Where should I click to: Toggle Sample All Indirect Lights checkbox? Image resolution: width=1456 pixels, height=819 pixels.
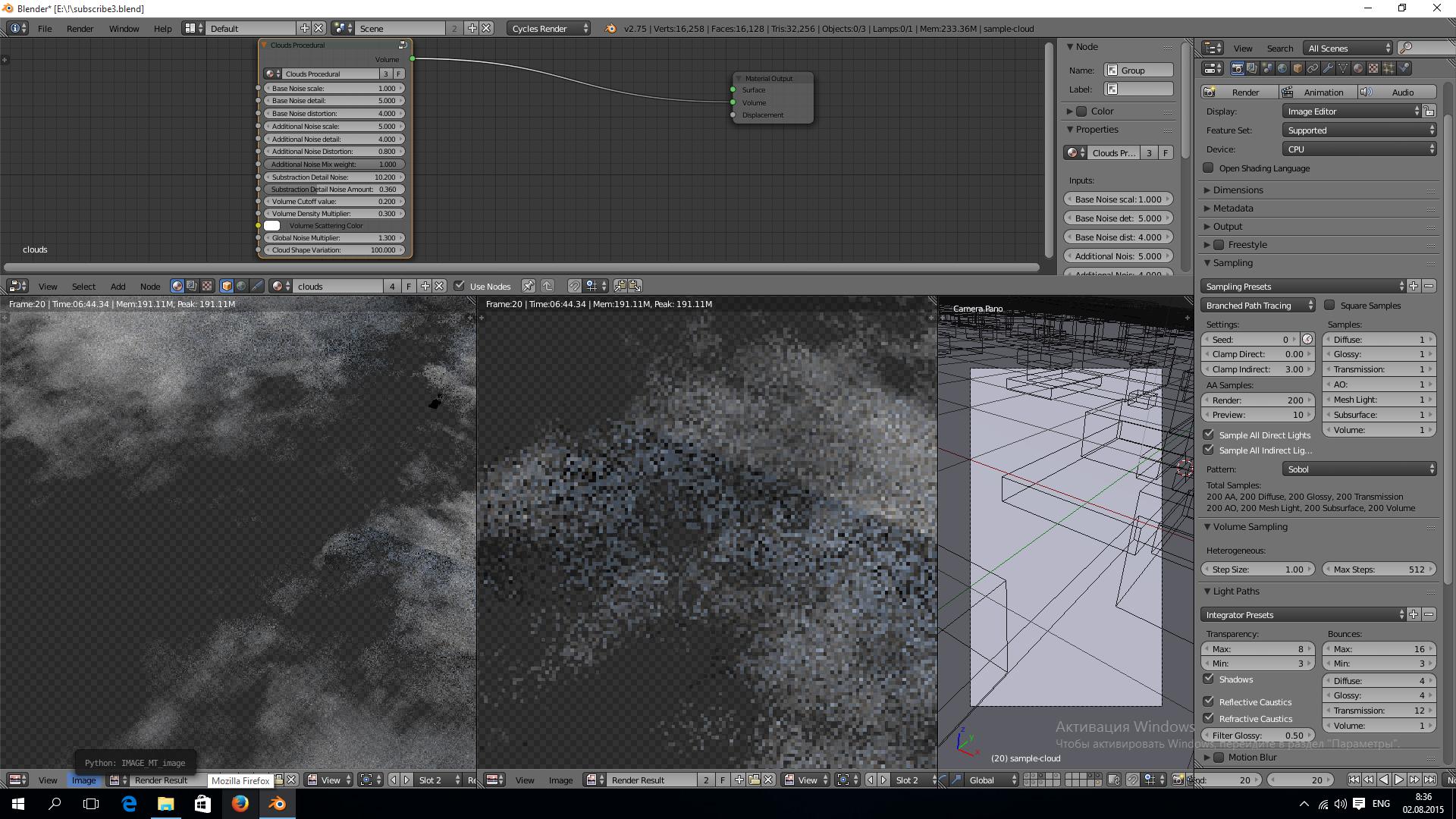click(x=1209, y=450)
